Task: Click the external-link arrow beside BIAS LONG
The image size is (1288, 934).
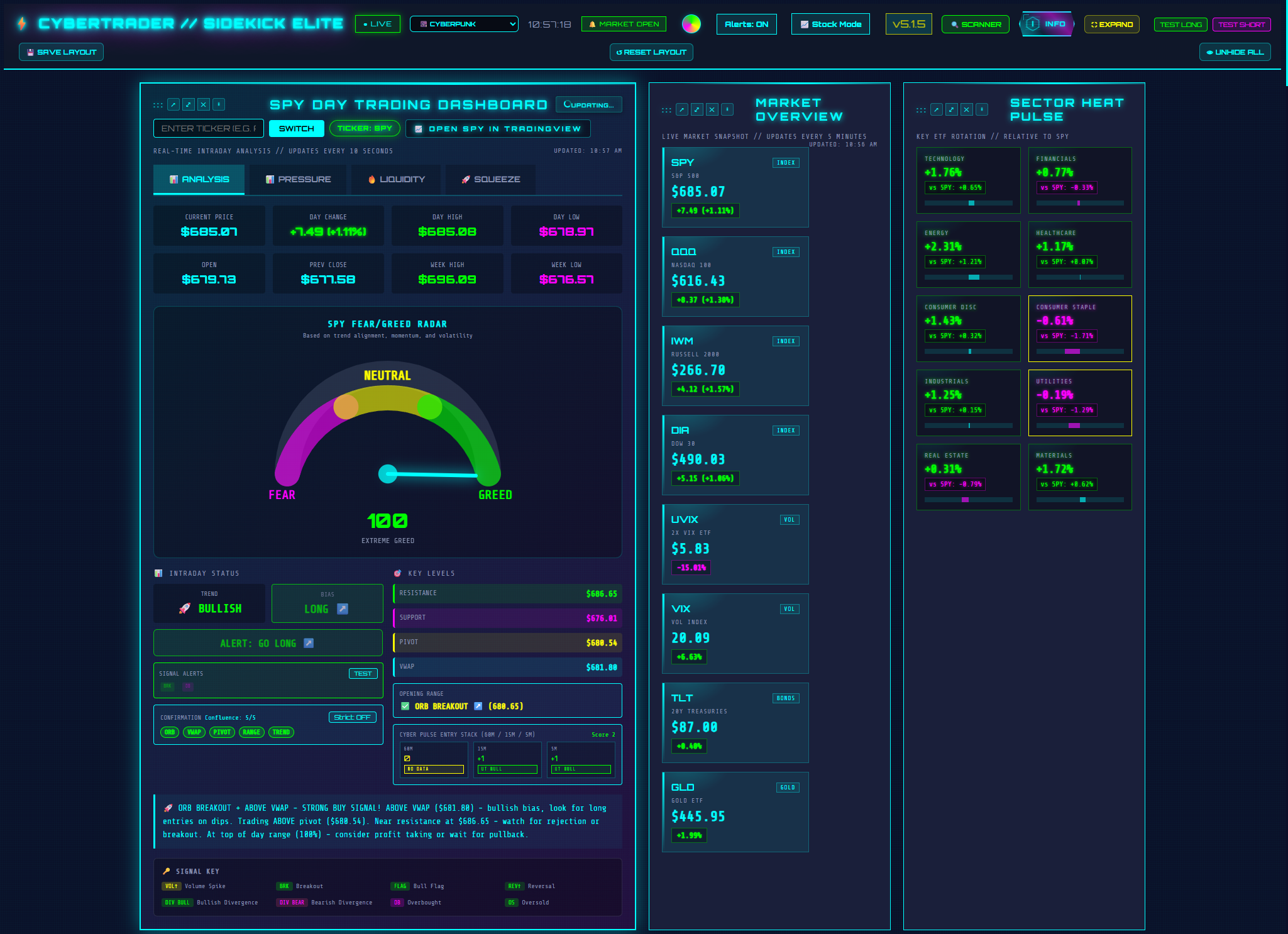Action: tap(341, 609)
